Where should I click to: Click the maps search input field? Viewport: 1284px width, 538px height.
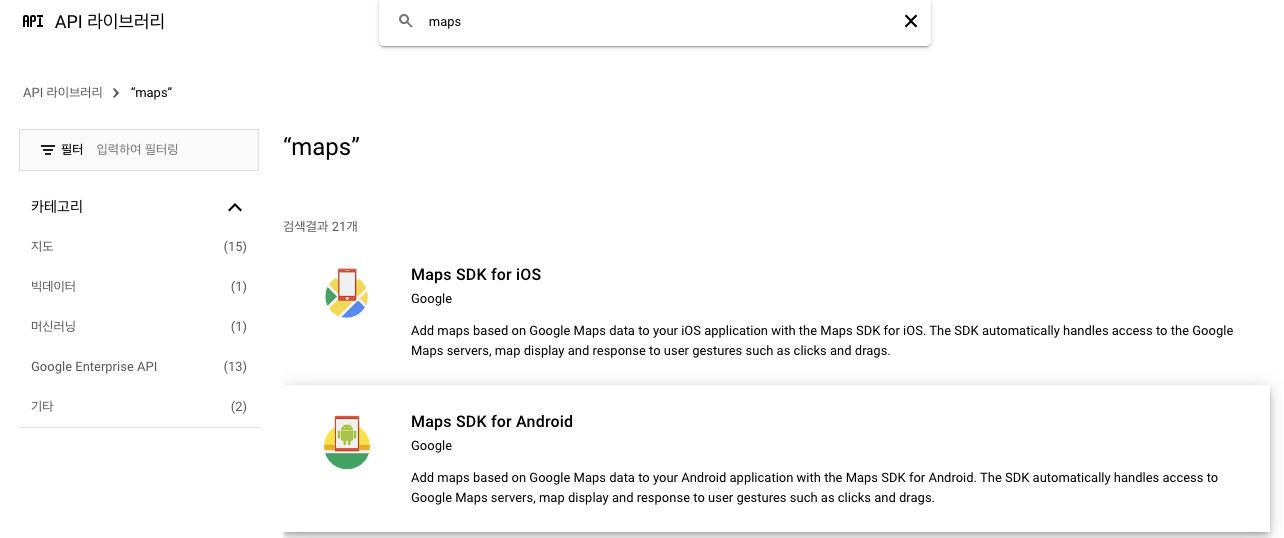coord(655,21)
